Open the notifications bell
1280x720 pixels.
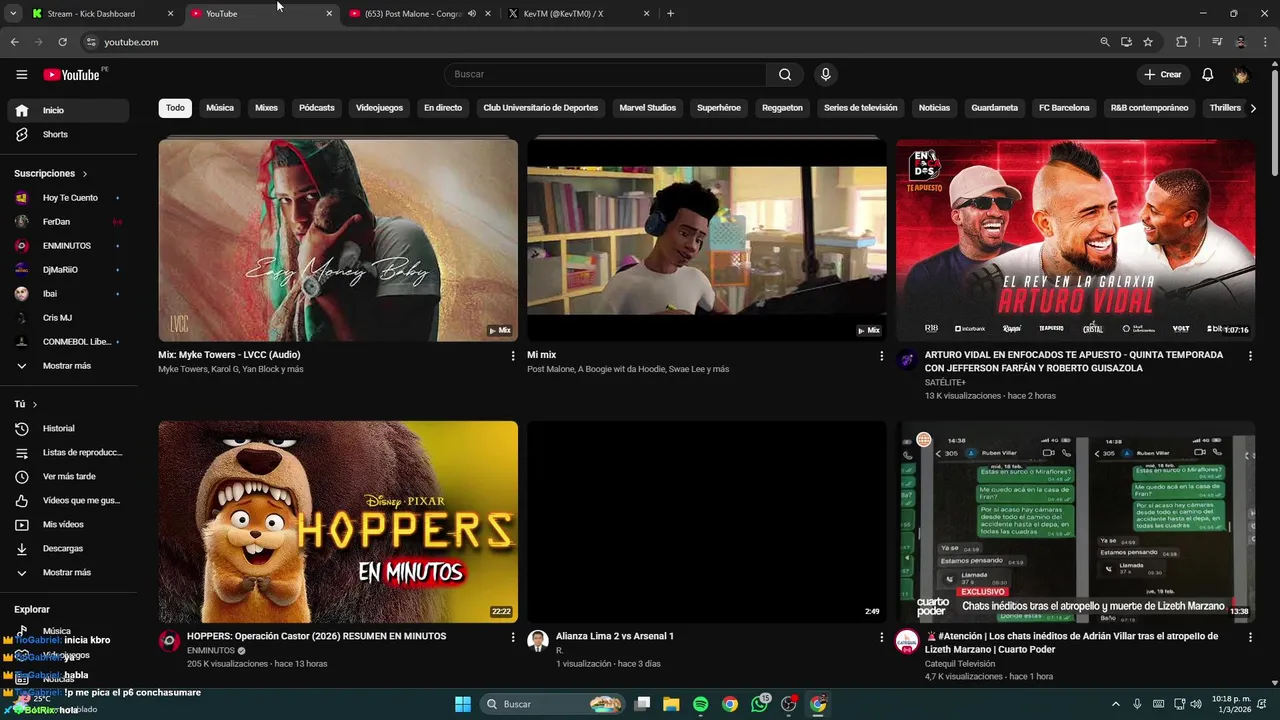coord(1207,75)
